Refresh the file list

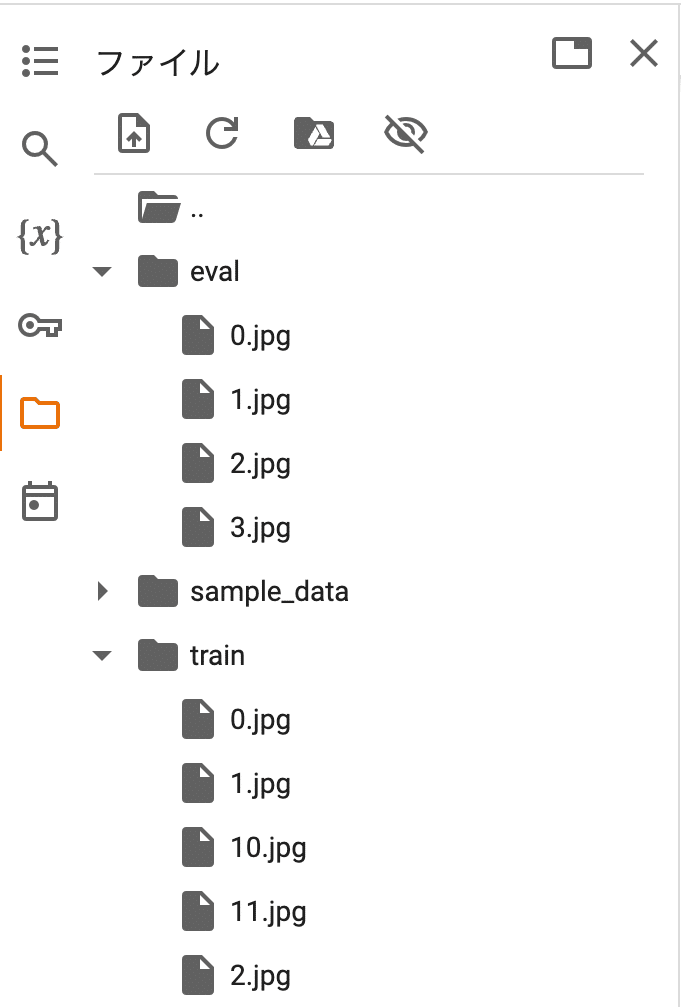click(x=222, y=133)
